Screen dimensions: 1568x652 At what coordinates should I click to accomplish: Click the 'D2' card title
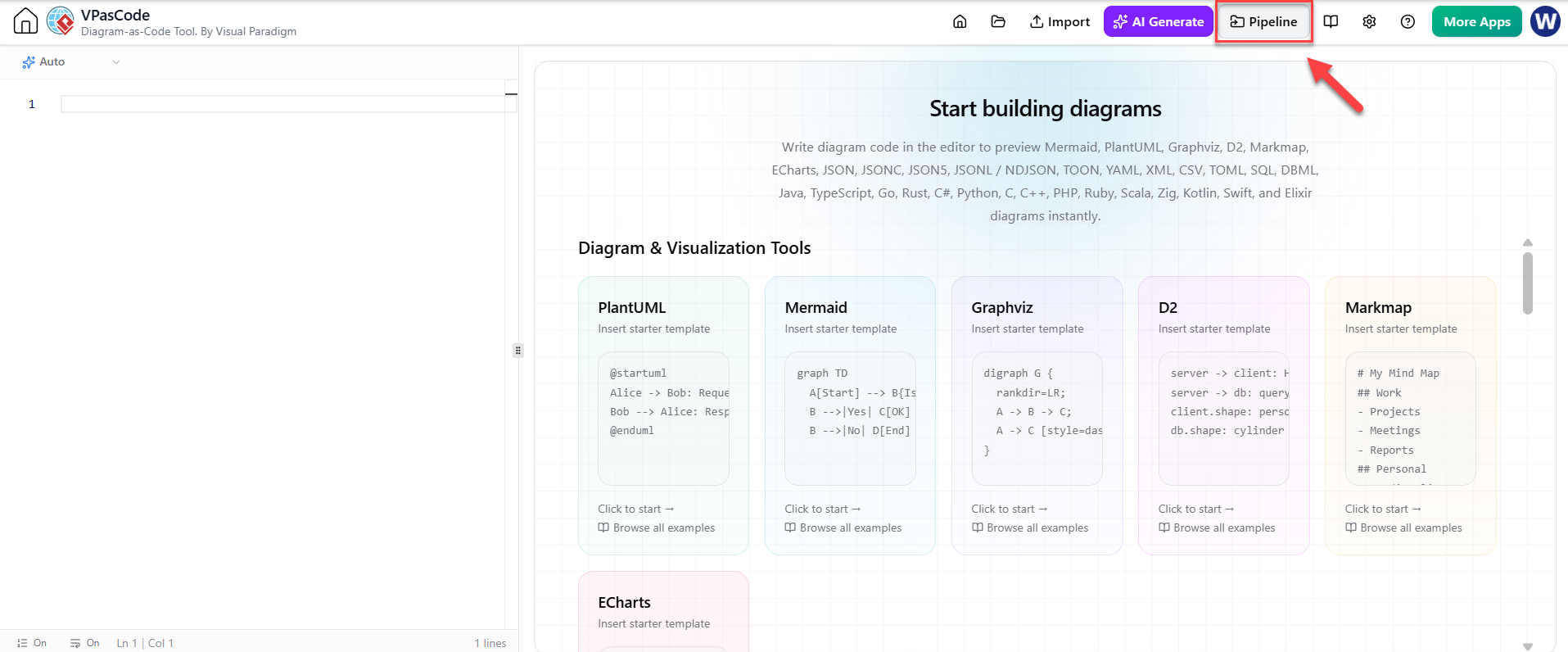point(1168,308)
